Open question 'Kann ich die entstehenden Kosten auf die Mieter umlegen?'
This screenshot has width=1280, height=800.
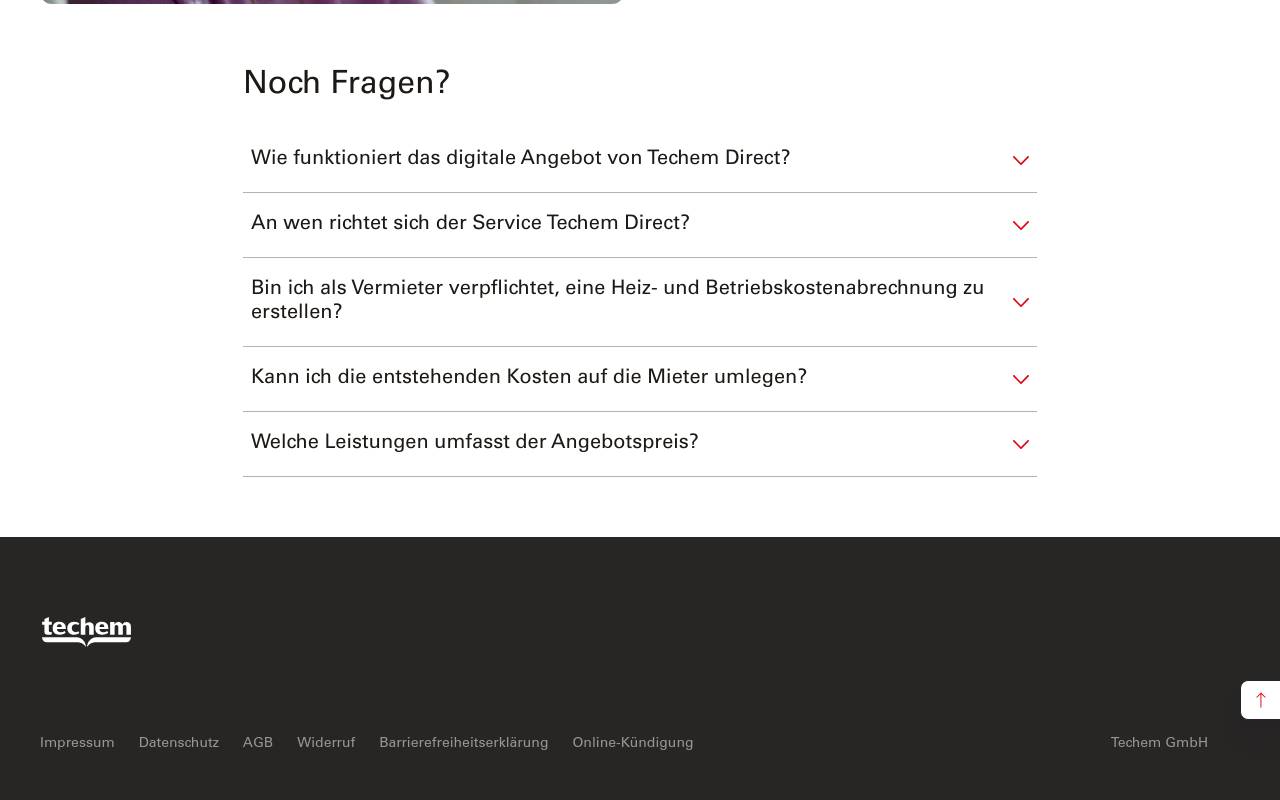[640, 379]
